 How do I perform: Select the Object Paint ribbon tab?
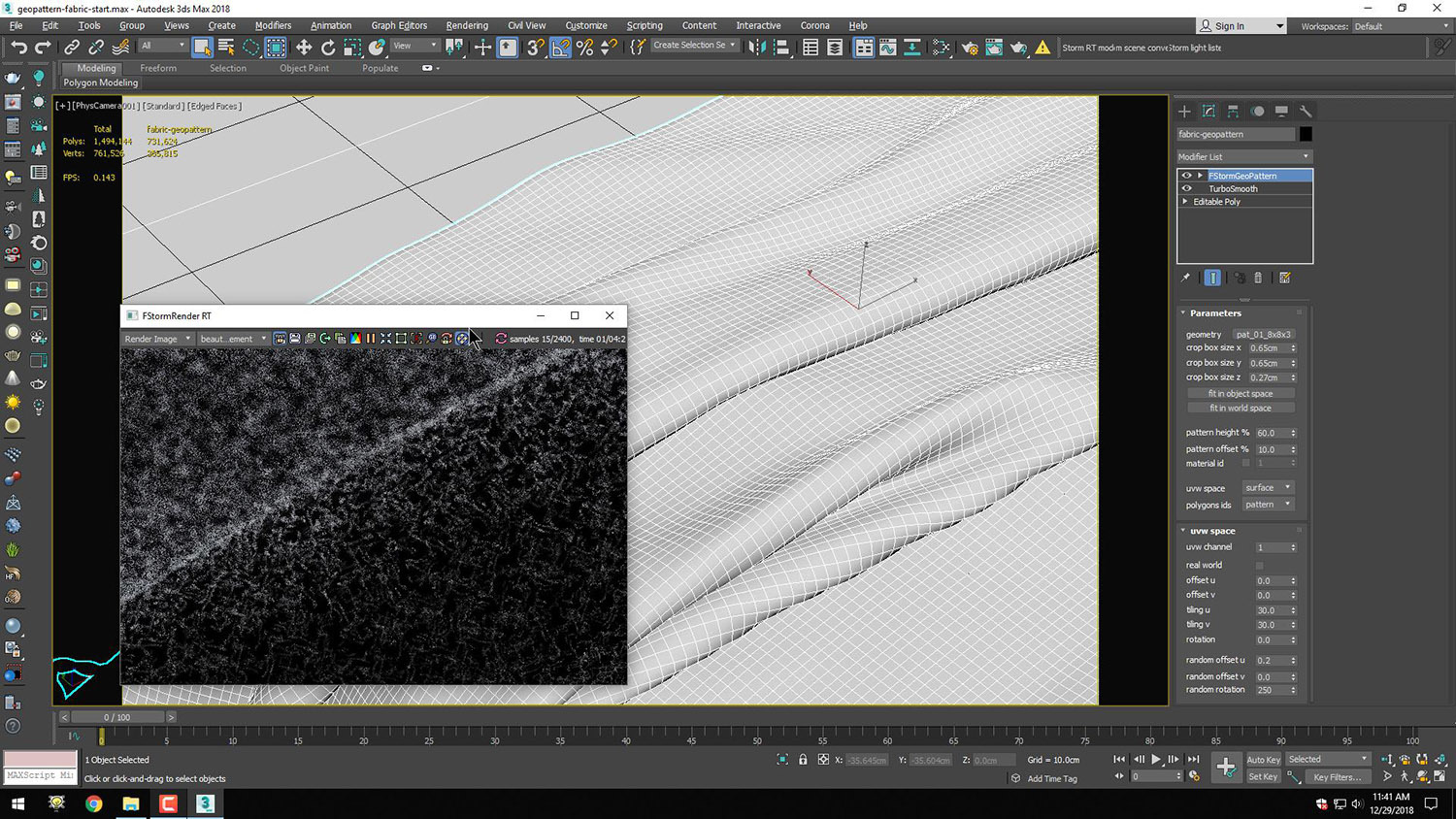[304, 68]
